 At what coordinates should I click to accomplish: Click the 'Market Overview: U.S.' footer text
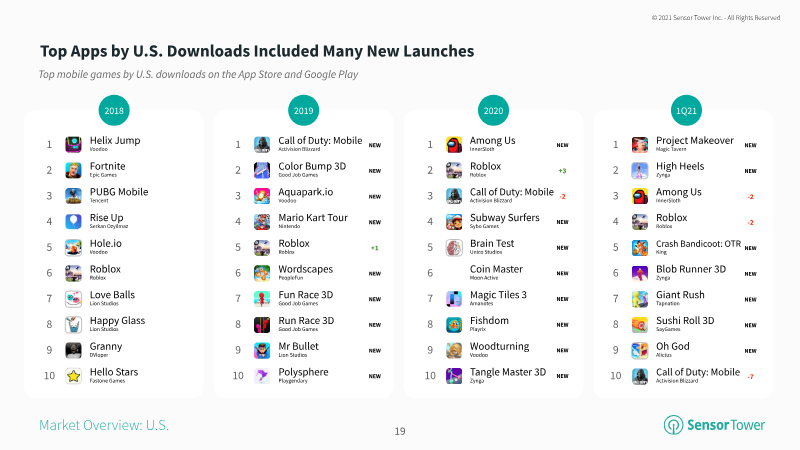tap(104, 425)
